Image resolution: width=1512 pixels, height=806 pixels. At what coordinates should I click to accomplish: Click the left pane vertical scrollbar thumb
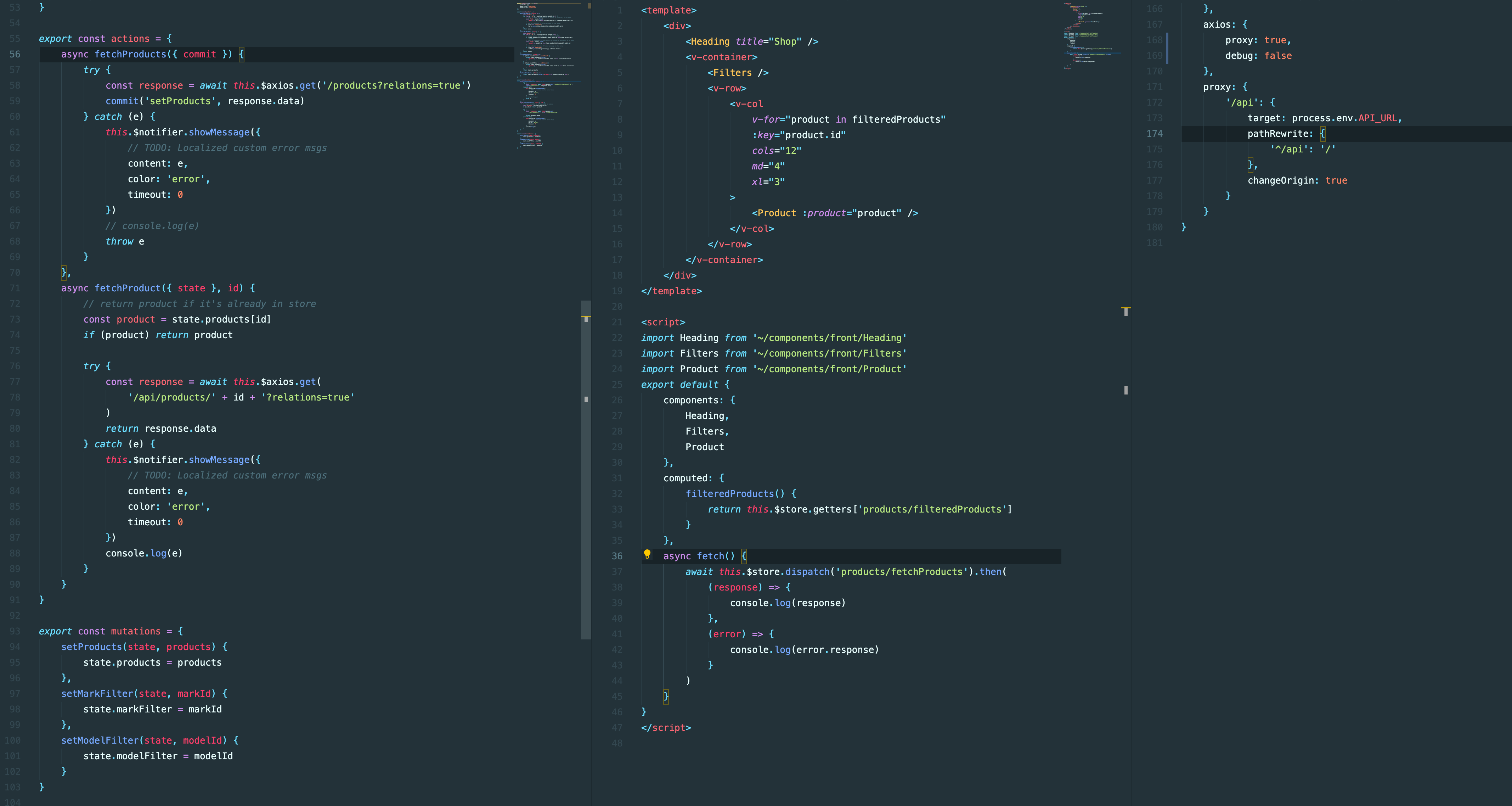coord(586,470)
